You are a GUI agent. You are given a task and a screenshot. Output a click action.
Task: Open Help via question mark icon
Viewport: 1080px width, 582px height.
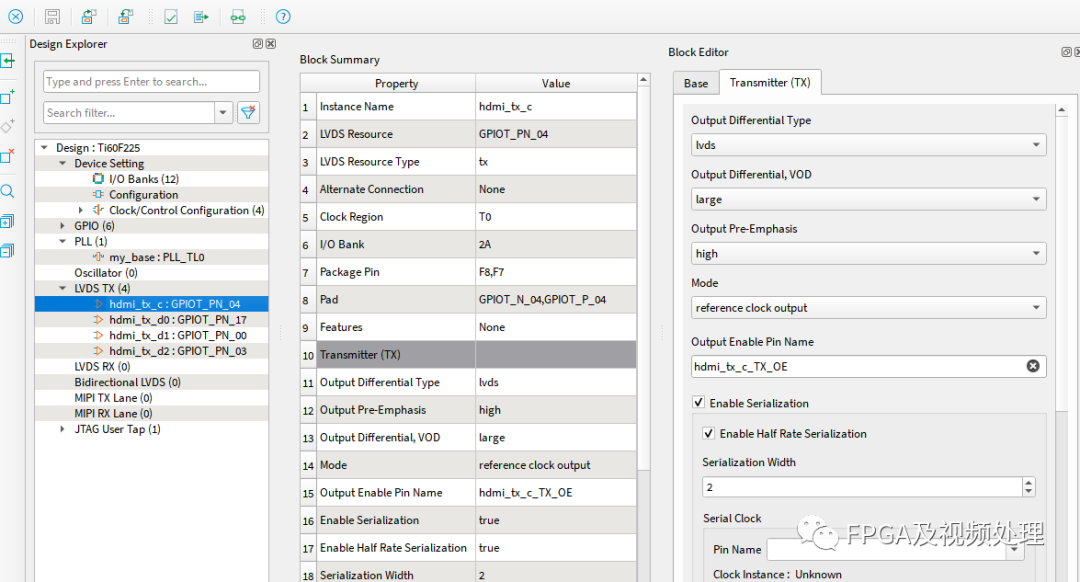pyautogui.click(x=283, y=17)
